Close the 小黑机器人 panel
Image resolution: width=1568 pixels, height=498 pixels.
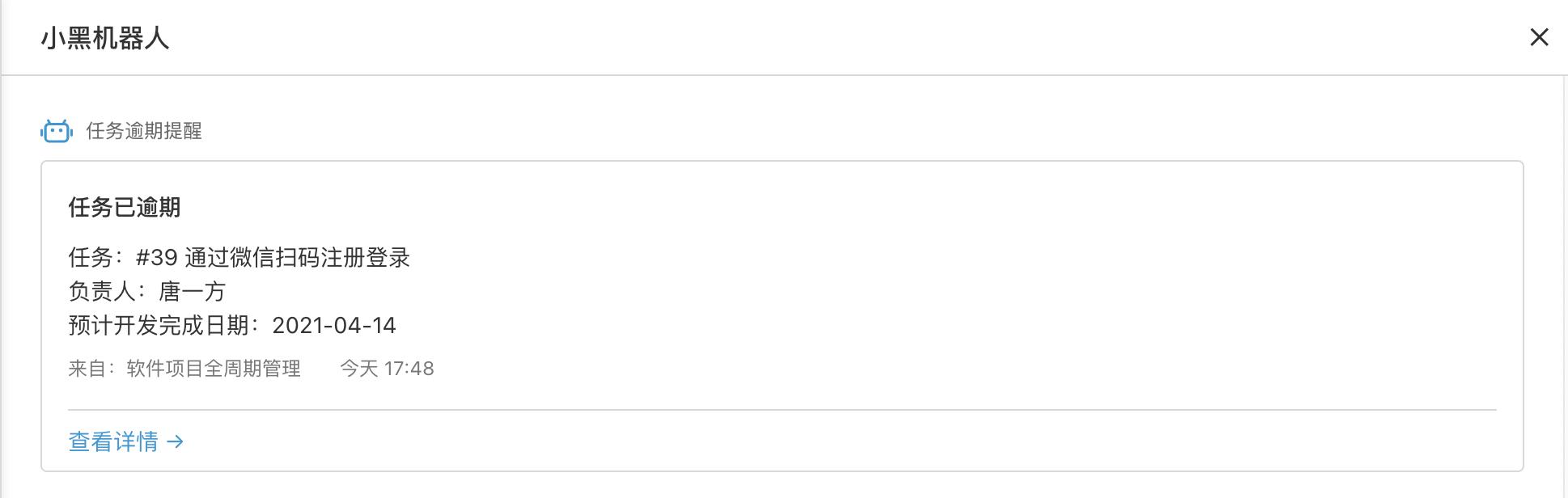coord(1538,37)
